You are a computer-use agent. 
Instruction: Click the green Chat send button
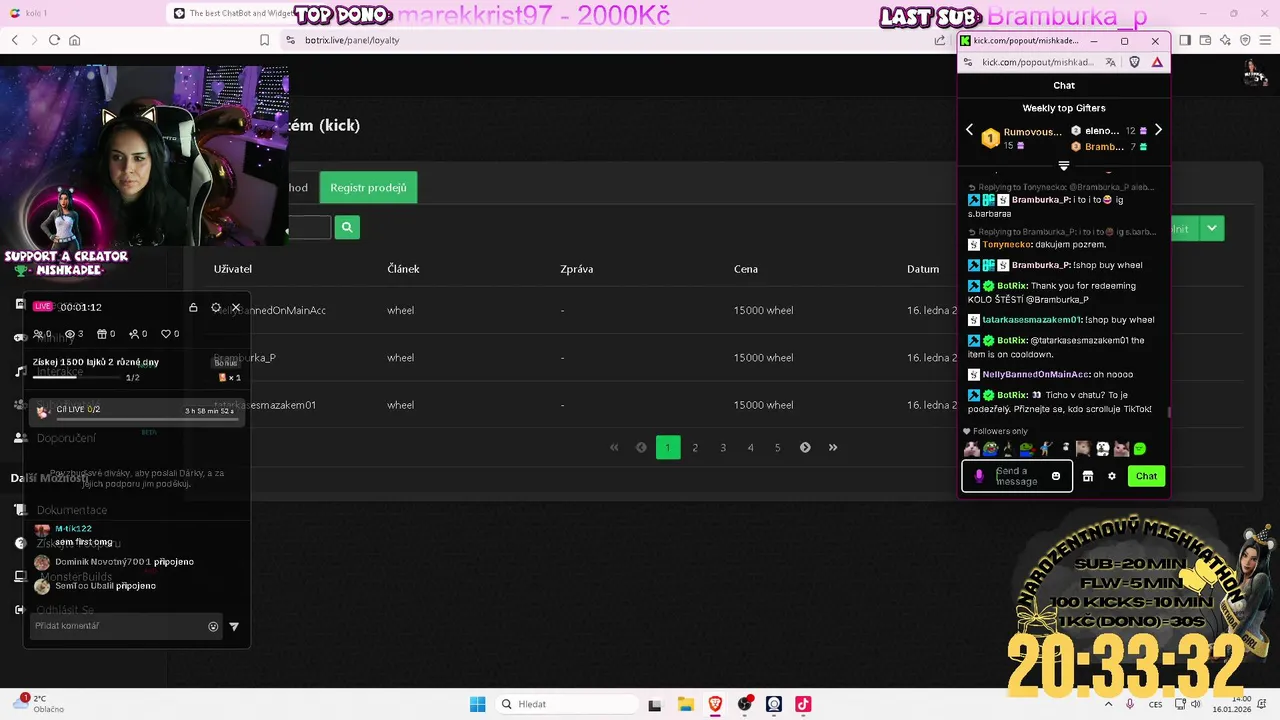click(x=1146, y=476)
